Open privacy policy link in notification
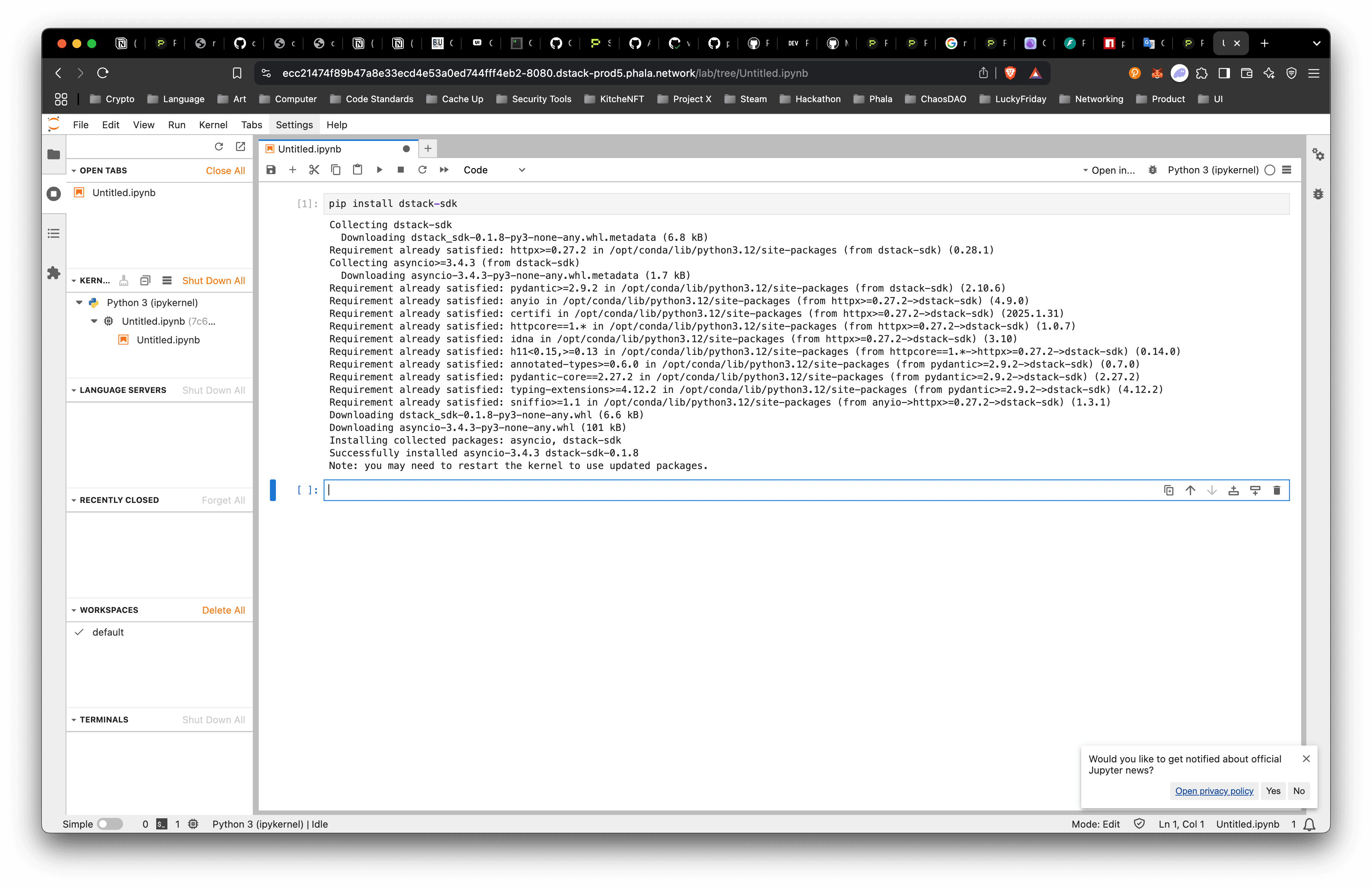Screen dimensions: 1372x888 pyautogui.click(x=1214, y=791)
